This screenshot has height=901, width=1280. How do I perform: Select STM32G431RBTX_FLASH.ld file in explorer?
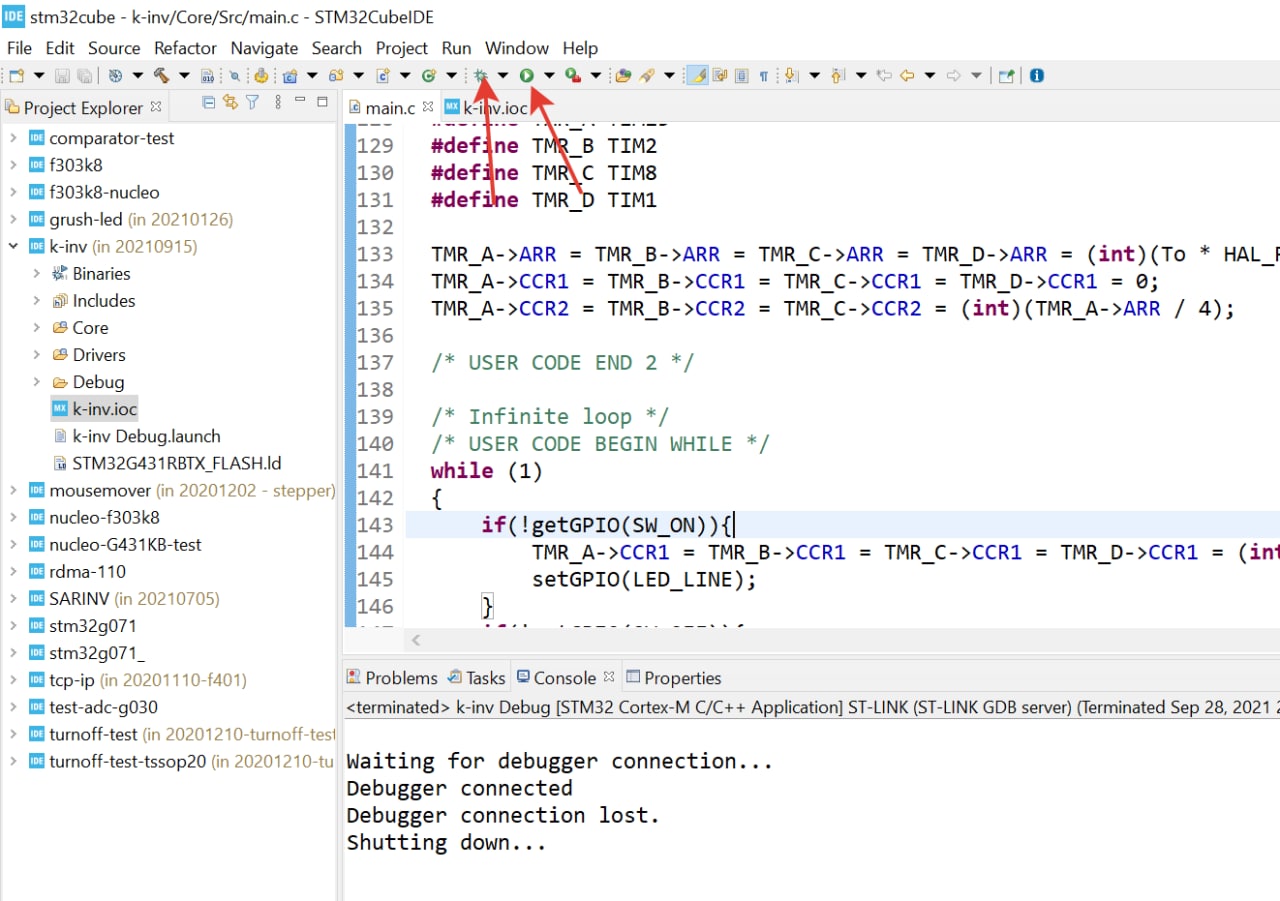(x=176, y=463)
